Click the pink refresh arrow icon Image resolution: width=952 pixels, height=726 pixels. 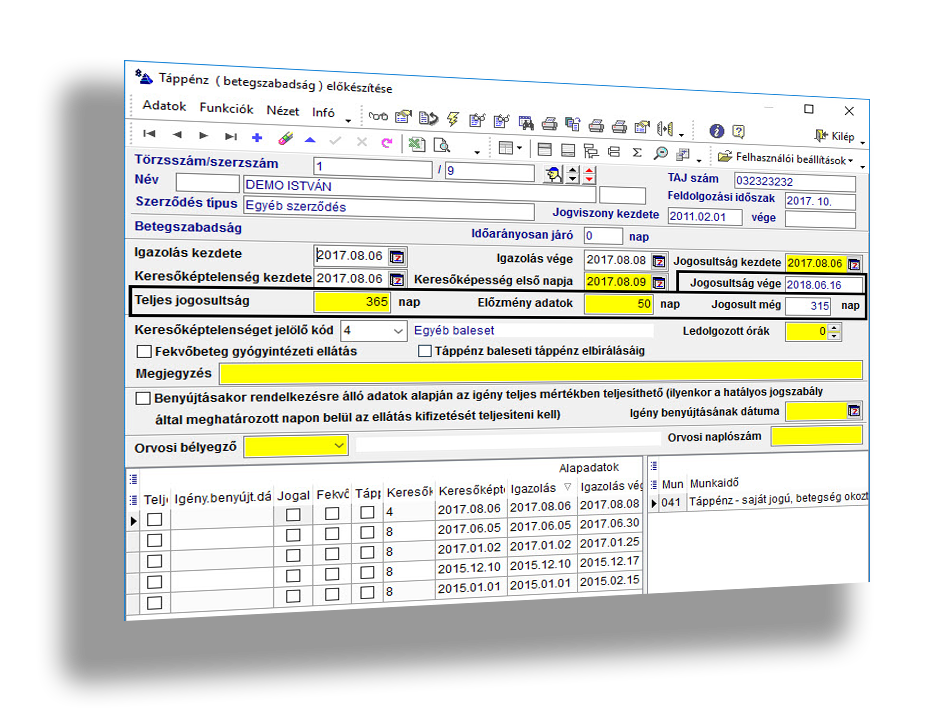(x=387, y=143)
